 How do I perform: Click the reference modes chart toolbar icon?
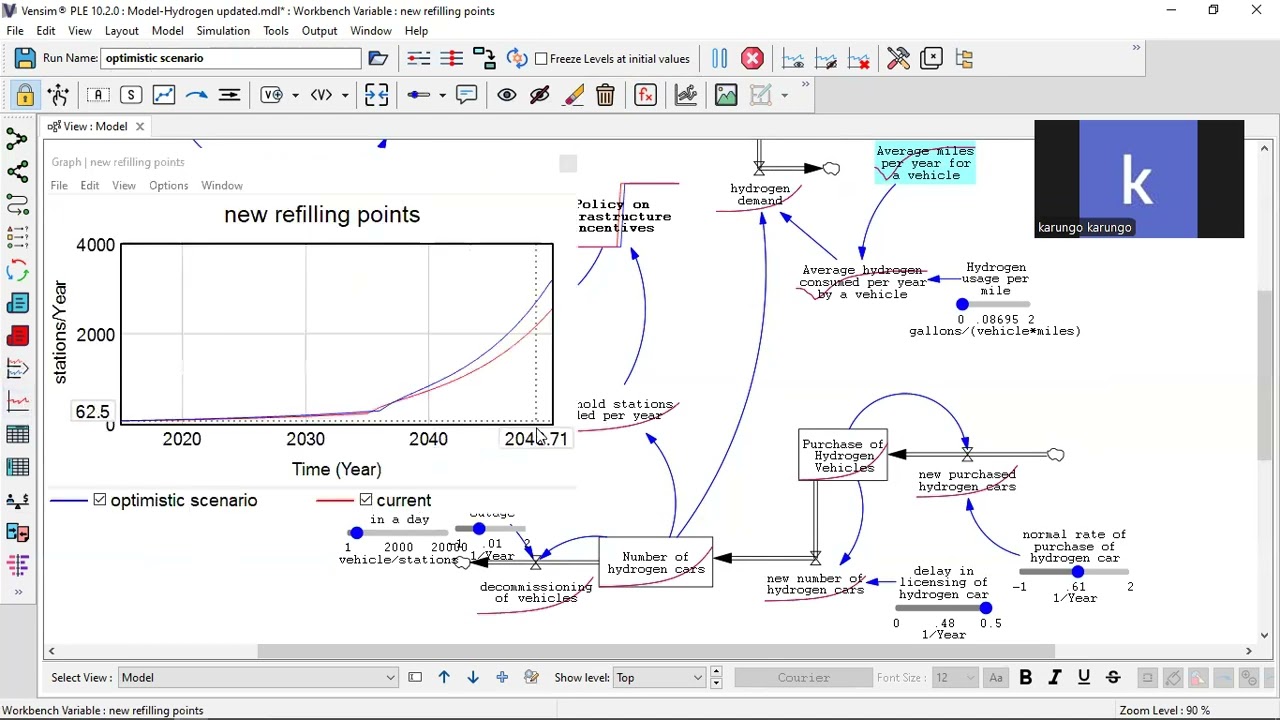click(x=685, y=95)
